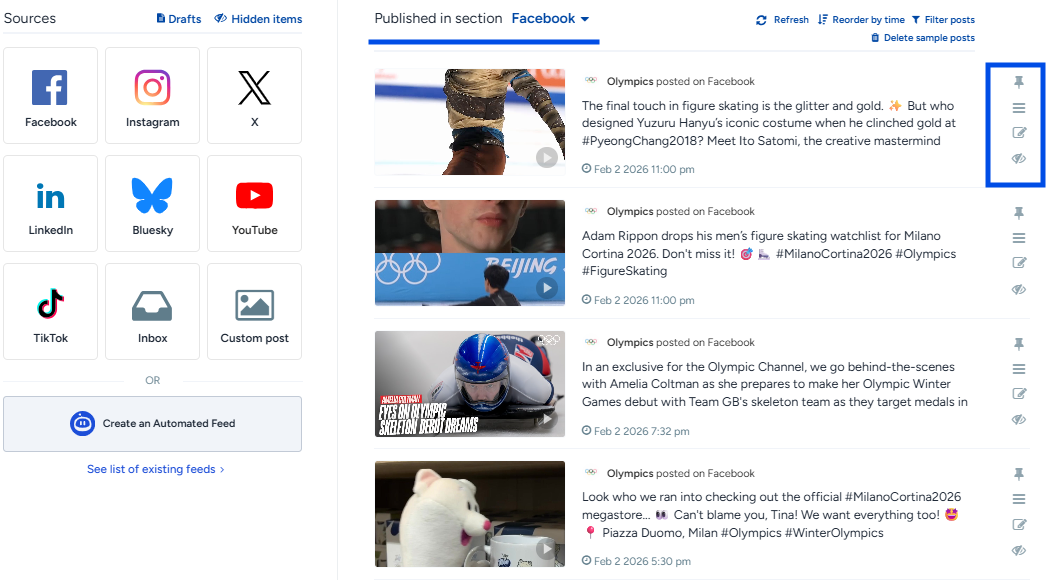Viewport: 1055px width, 580px height.
Task: Hide the Amelia Coltman skeleton post
Action: click(1019, 420)
